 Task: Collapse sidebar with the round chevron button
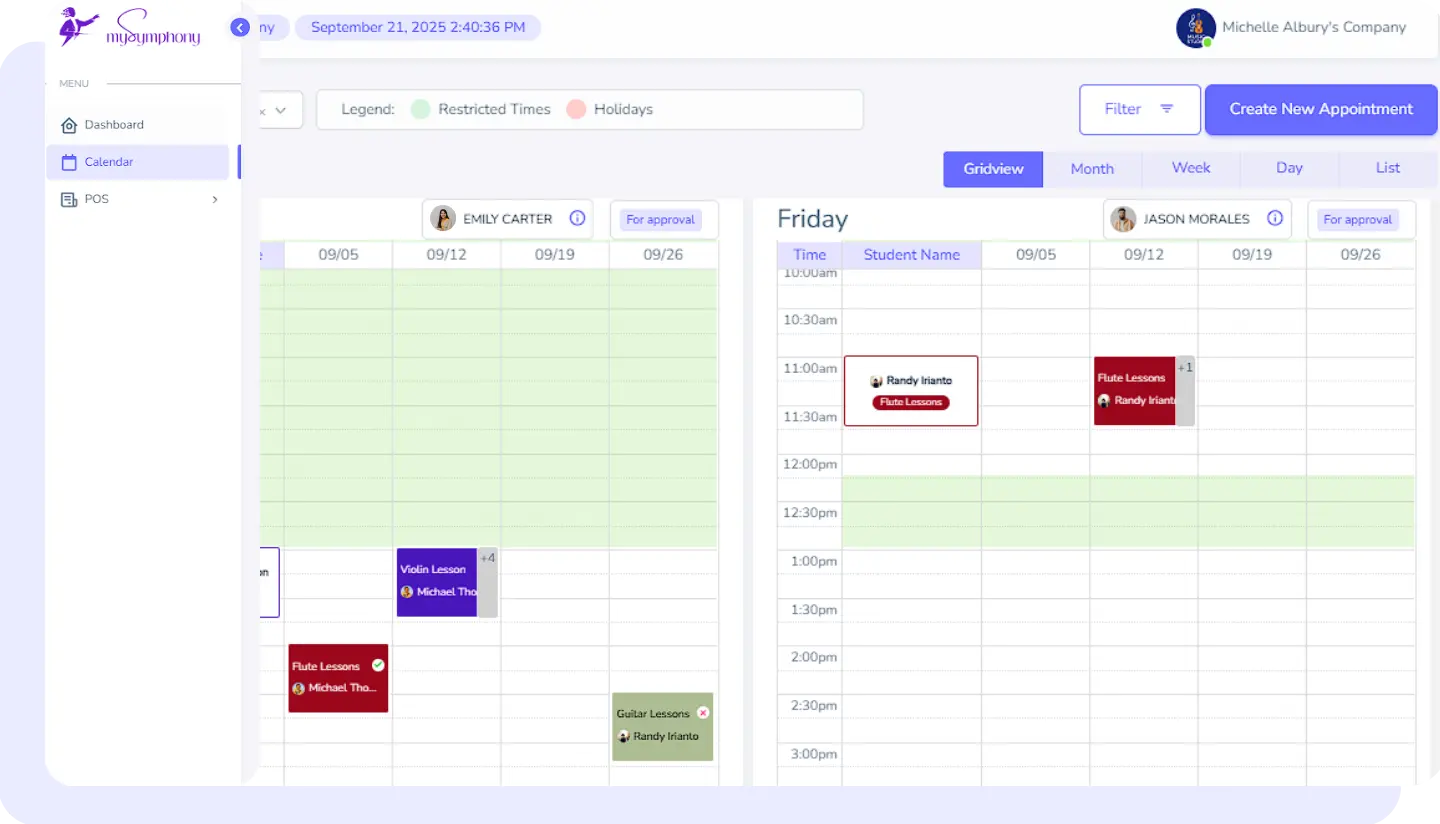pos(240,28)
